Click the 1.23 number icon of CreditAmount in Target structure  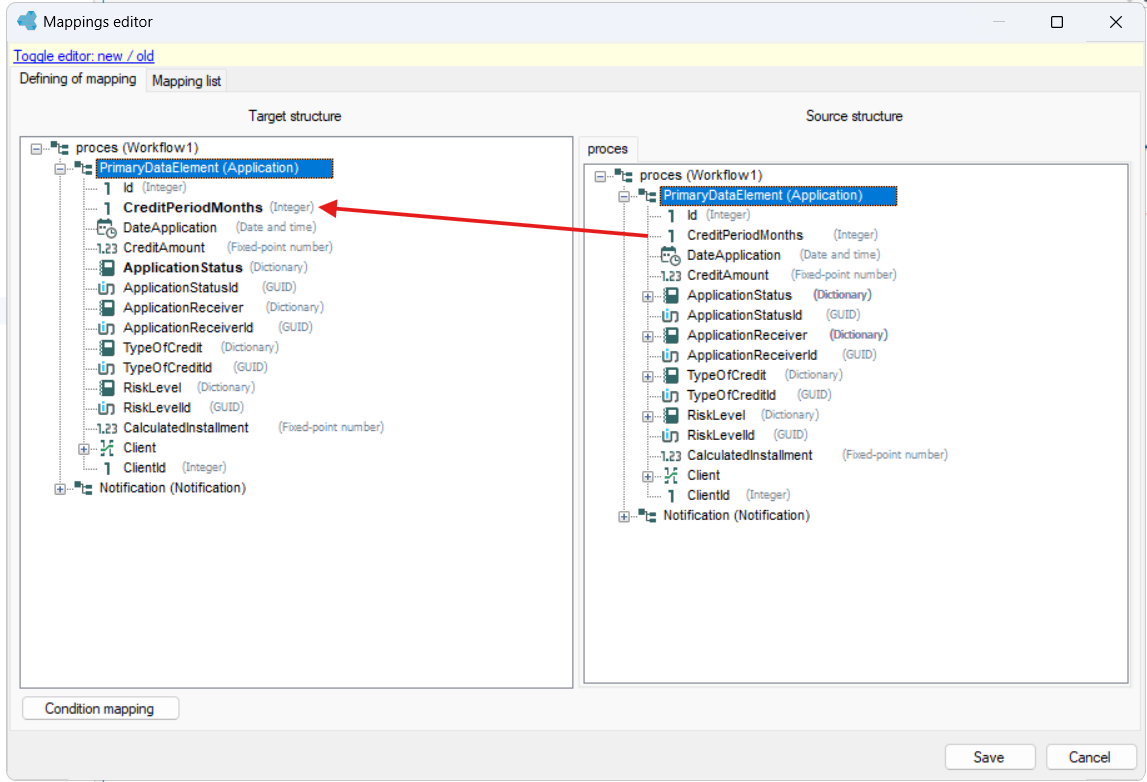(107, 249)
